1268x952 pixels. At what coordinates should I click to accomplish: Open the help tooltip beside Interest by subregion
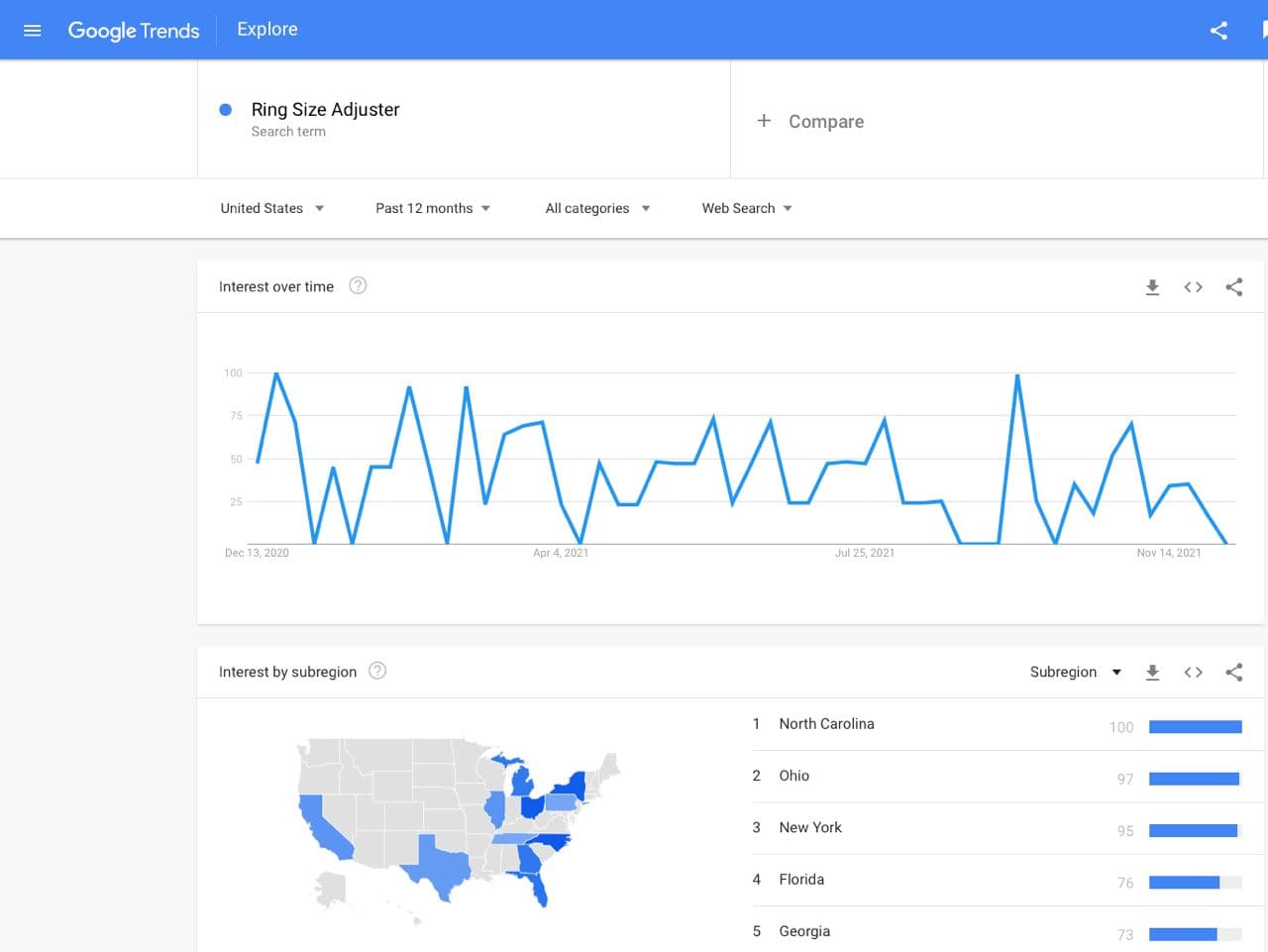pyautogui.click(x=377, y=671)
